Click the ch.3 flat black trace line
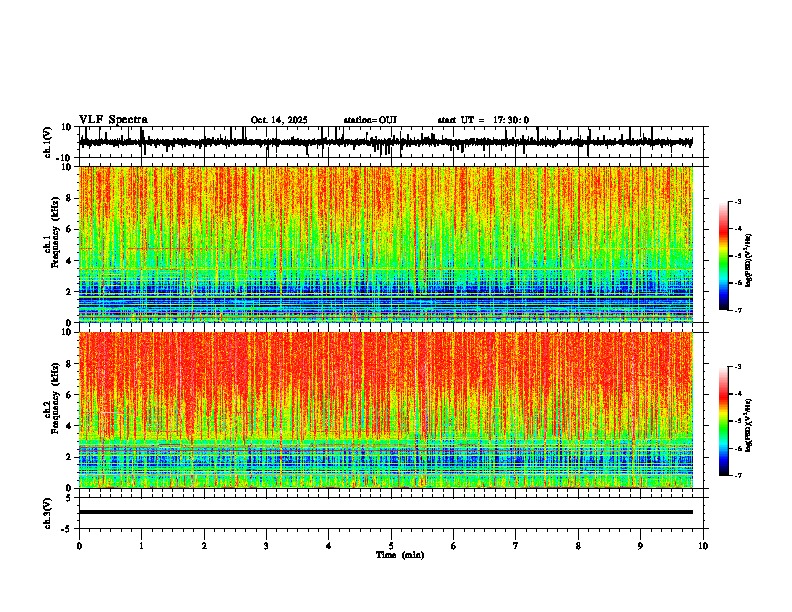The height and width of the screenshot is (612, 792). [x=385, y=512]
